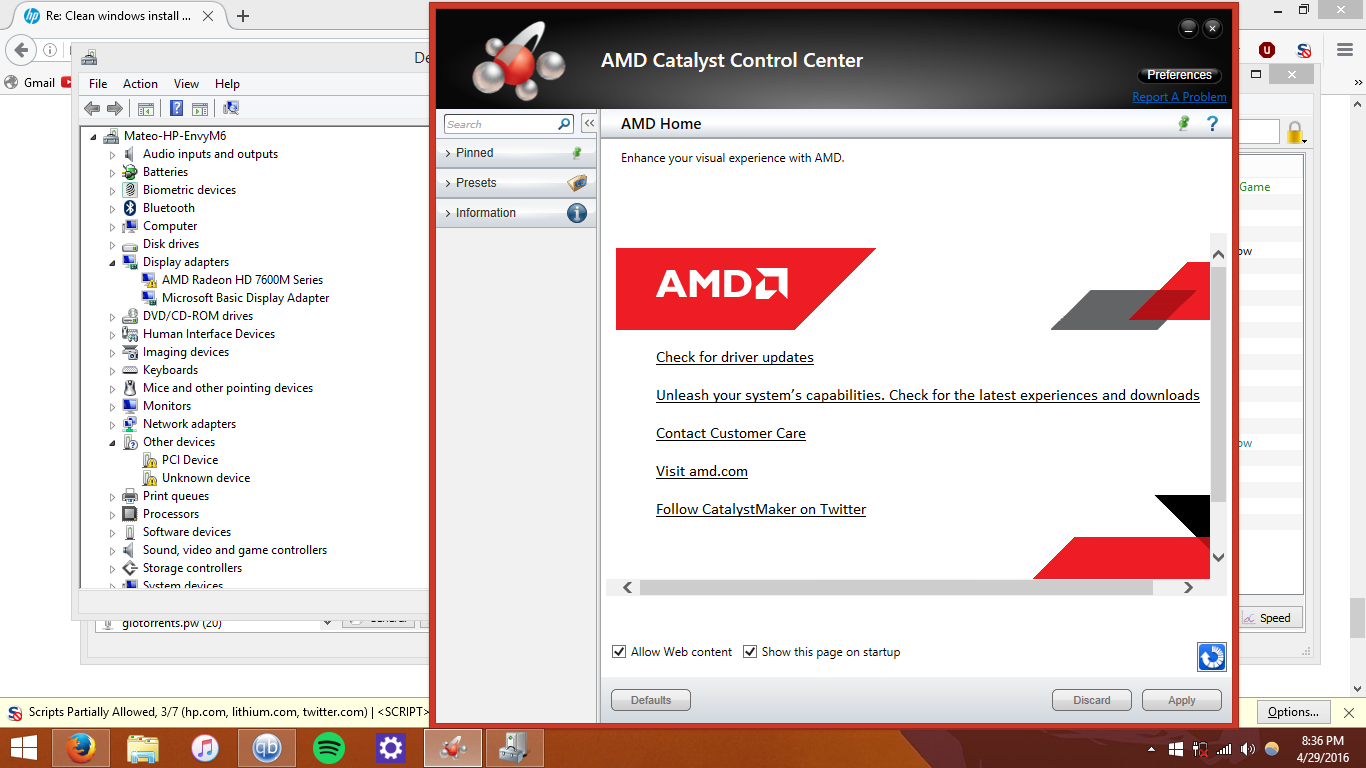Collapse the Display adapters tree node
1366x768 pixels.
(113, 262)
